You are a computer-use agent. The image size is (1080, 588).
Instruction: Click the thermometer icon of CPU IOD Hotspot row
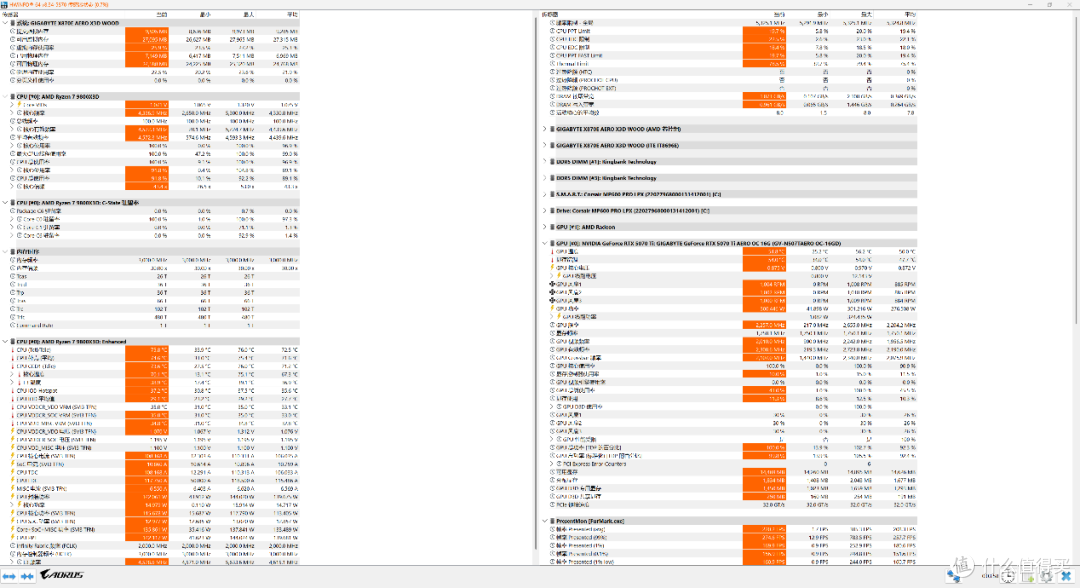point(12,390)
